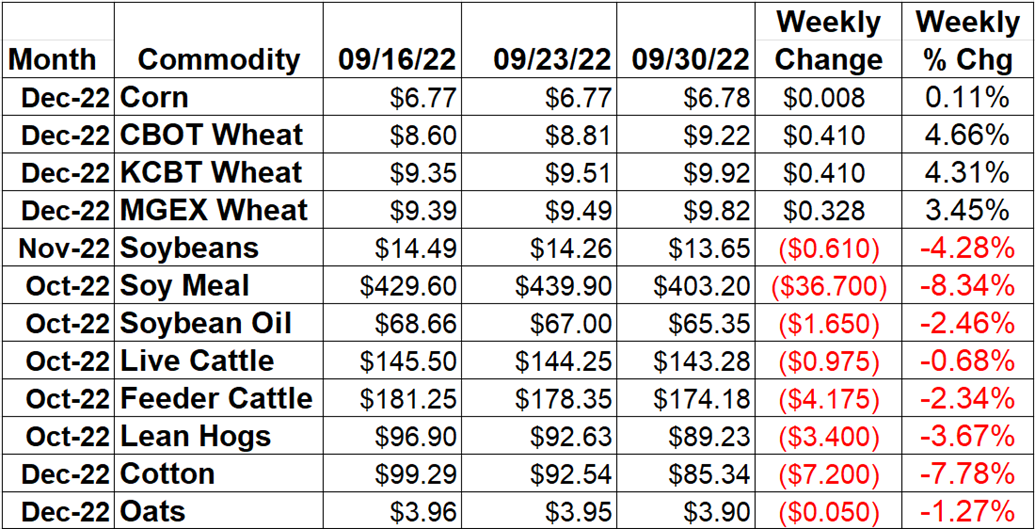
Task: Click the Nov-22 month cell
Action: coord(58,248)
